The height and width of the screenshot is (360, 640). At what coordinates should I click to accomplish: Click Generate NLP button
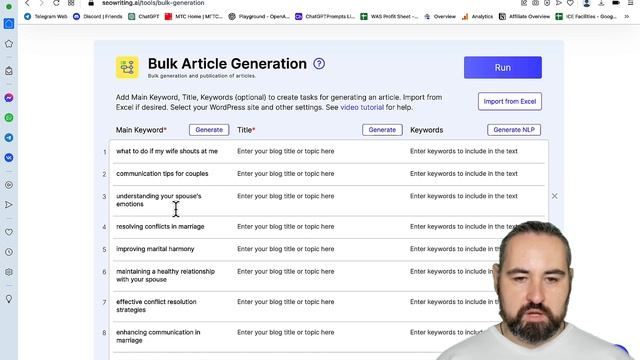coord(514,130)
